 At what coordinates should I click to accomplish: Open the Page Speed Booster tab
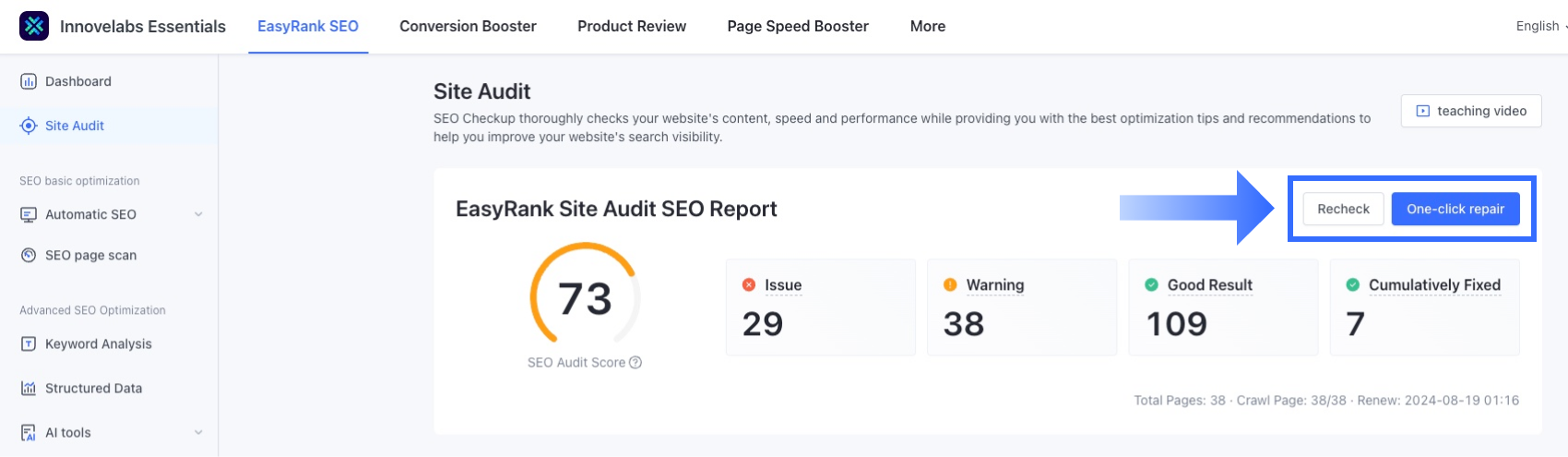tap(798, 26)
